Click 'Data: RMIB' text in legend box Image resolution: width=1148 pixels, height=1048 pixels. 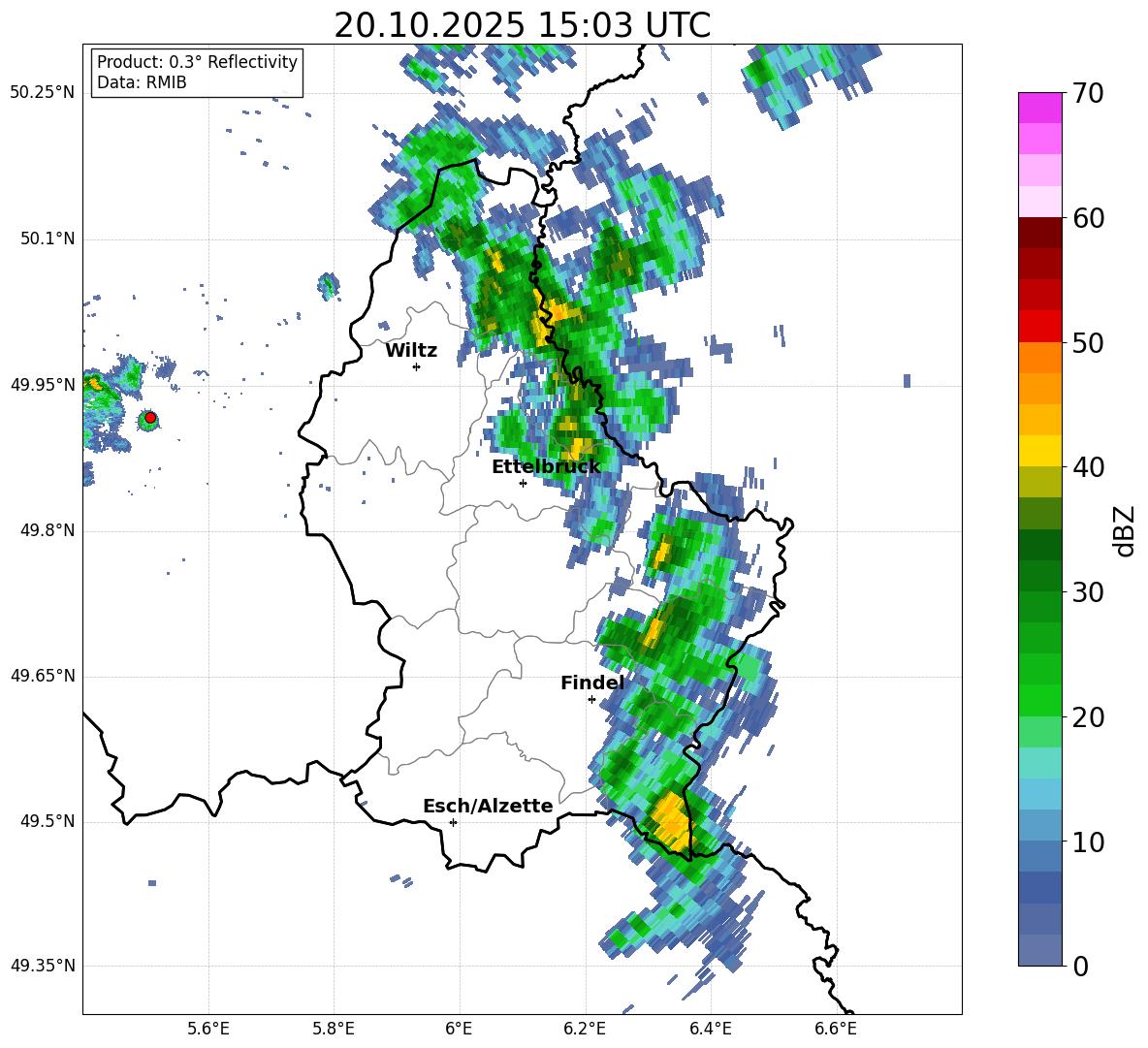(x=142, y=82)
